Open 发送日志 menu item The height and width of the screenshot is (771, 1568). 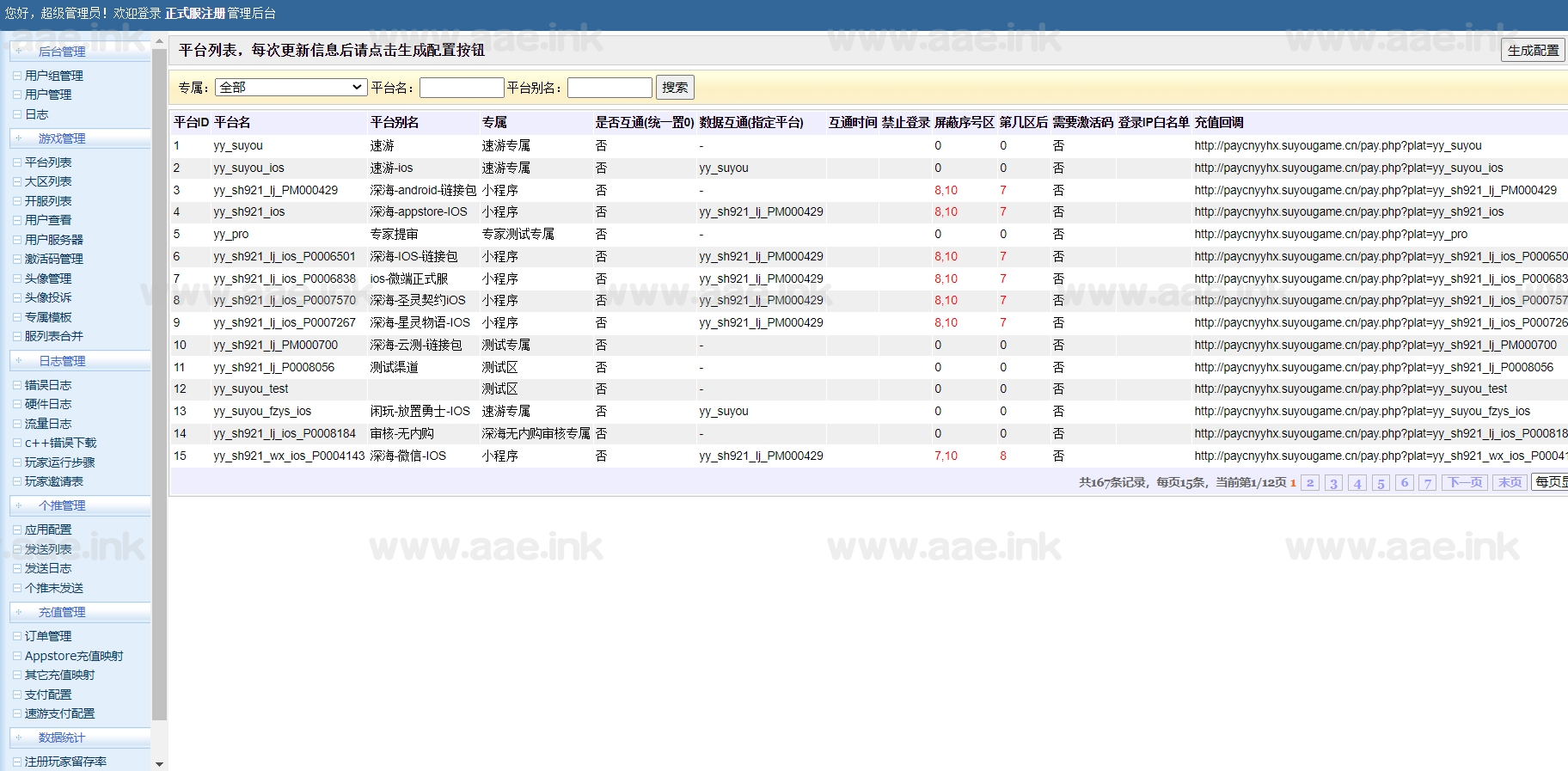pos(48,568)
